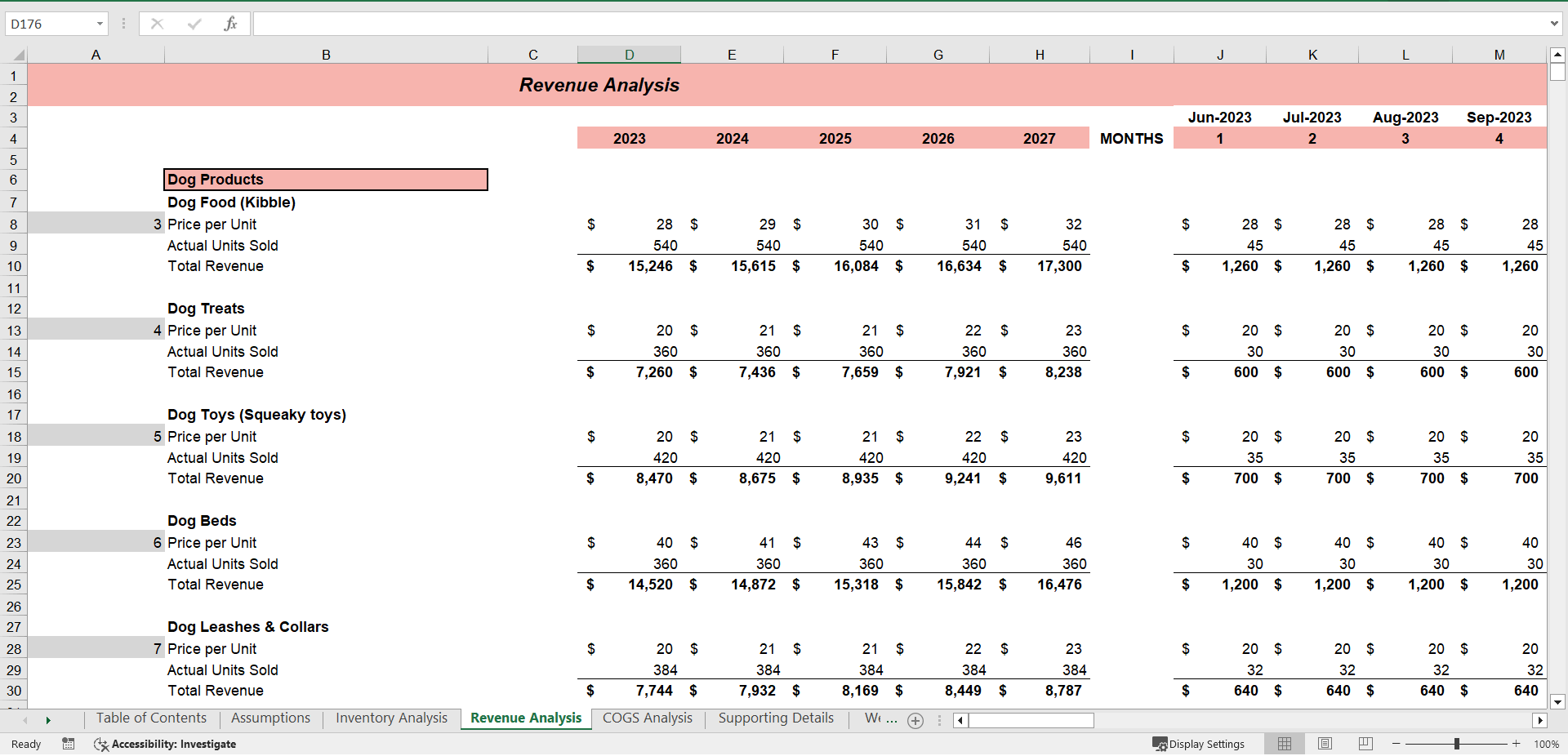Screen dimensions: 1568x756
Task: Zoom out using the minus icon
Action: point(1396,744)
